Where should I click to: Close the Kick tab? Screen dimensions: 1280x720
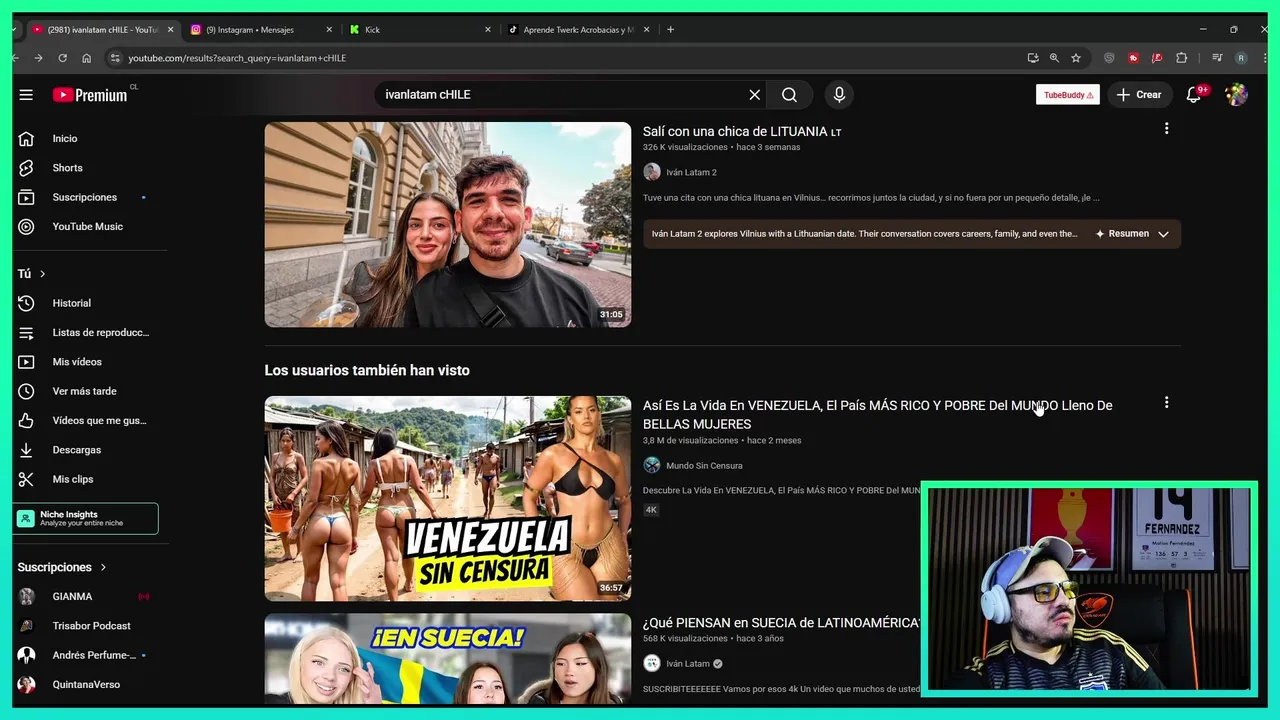click(488, 30)
